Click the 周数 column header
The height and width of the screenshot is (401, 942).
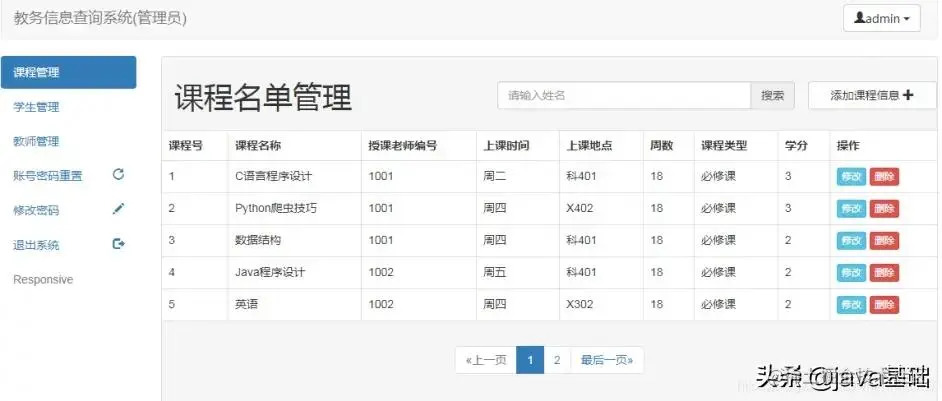tap(661, 145)
